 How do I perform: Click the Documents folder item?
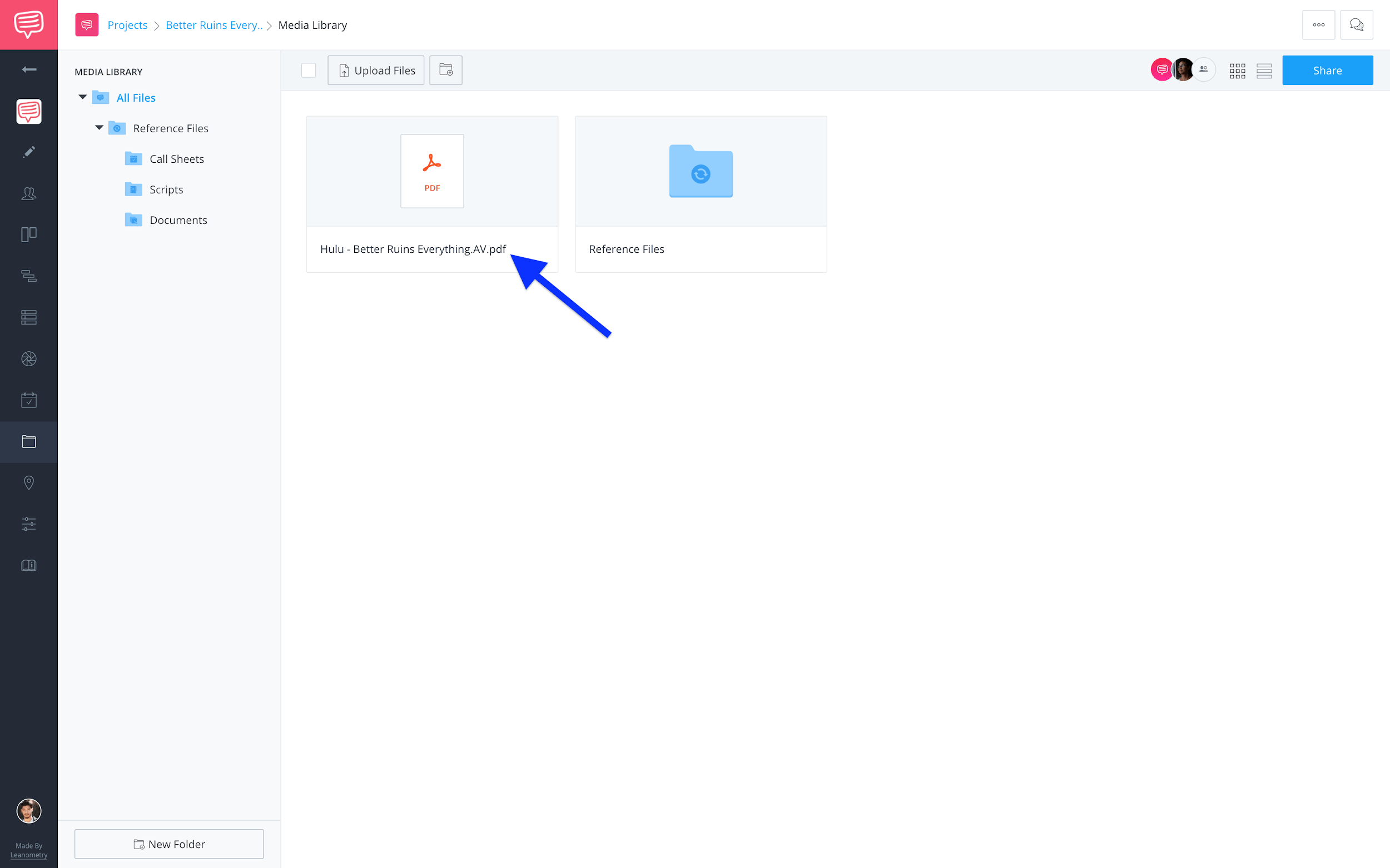(178, 219)
